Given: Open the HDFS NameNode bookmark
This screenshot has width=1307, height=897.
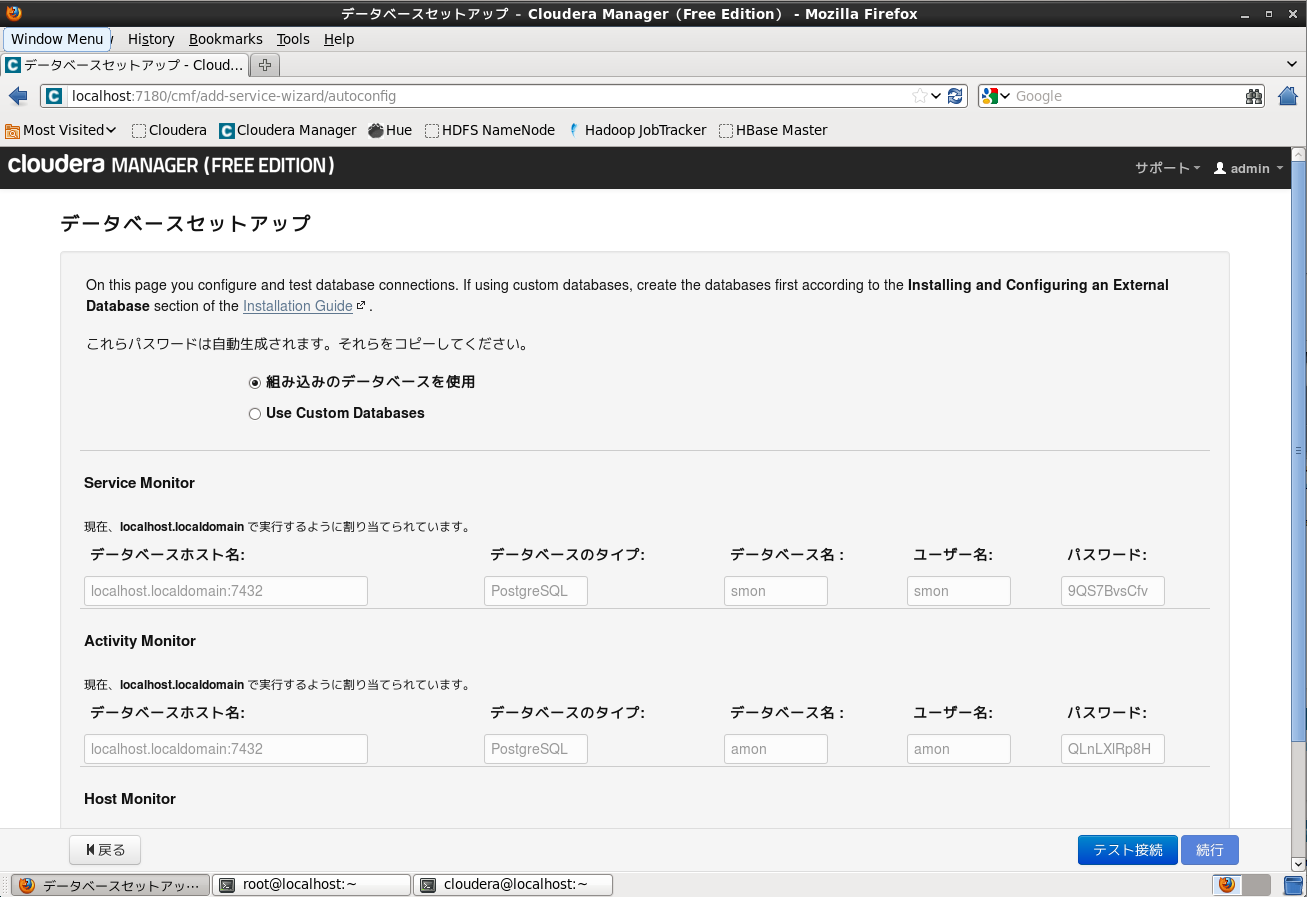Looking at the screenshot, I should point(490,130).
